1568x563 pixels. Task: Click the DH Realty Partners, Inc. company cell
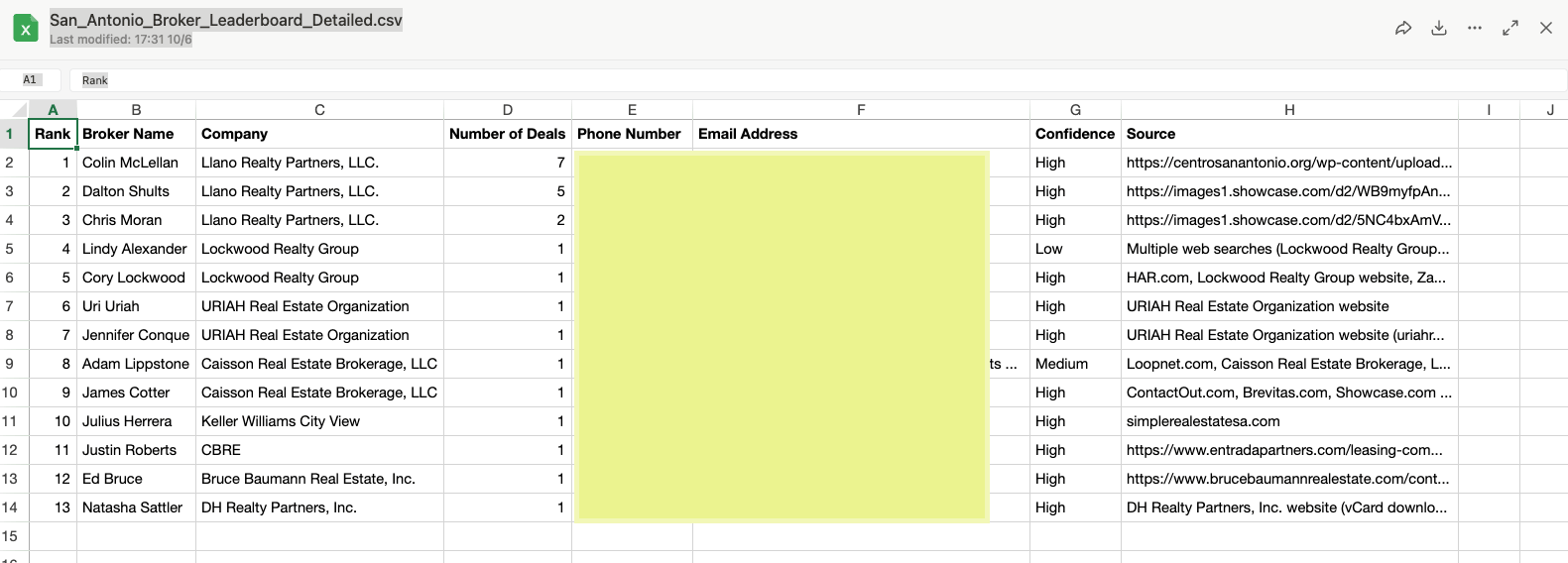tap(319, 507)
